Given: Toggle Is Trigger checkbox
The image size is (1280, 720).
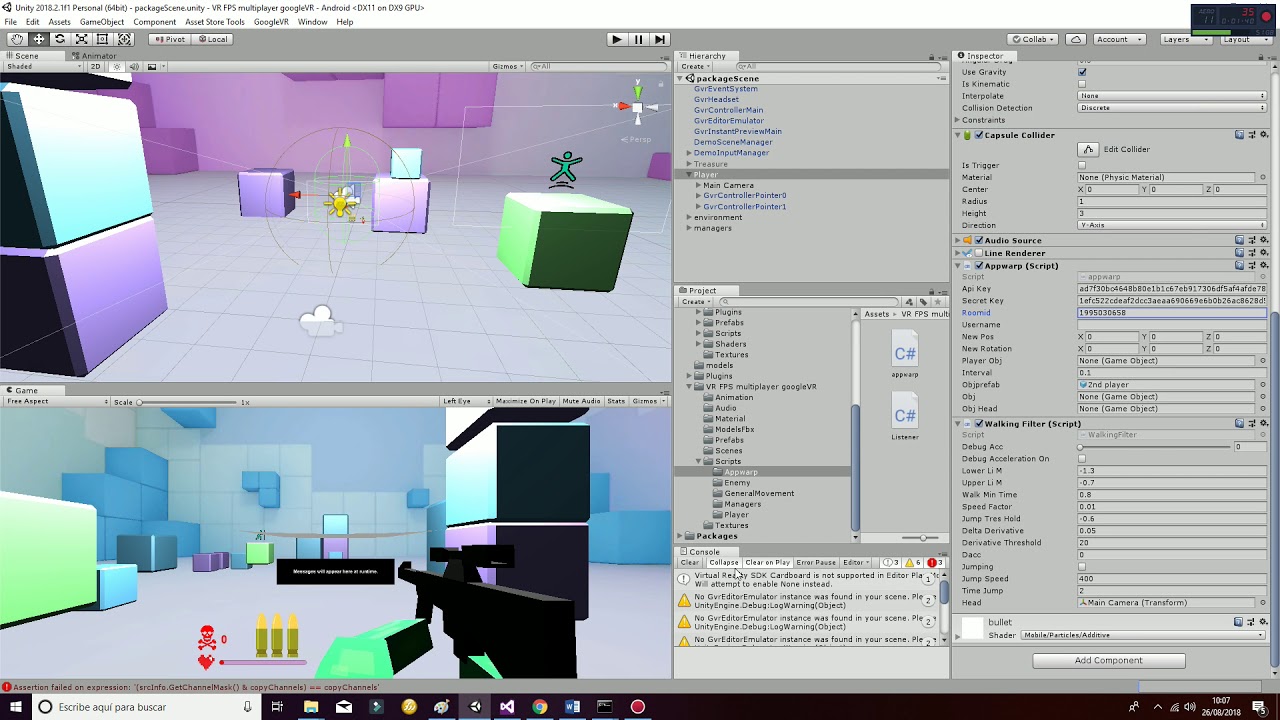Looking at the screenshot, I should click(1082, 166).
